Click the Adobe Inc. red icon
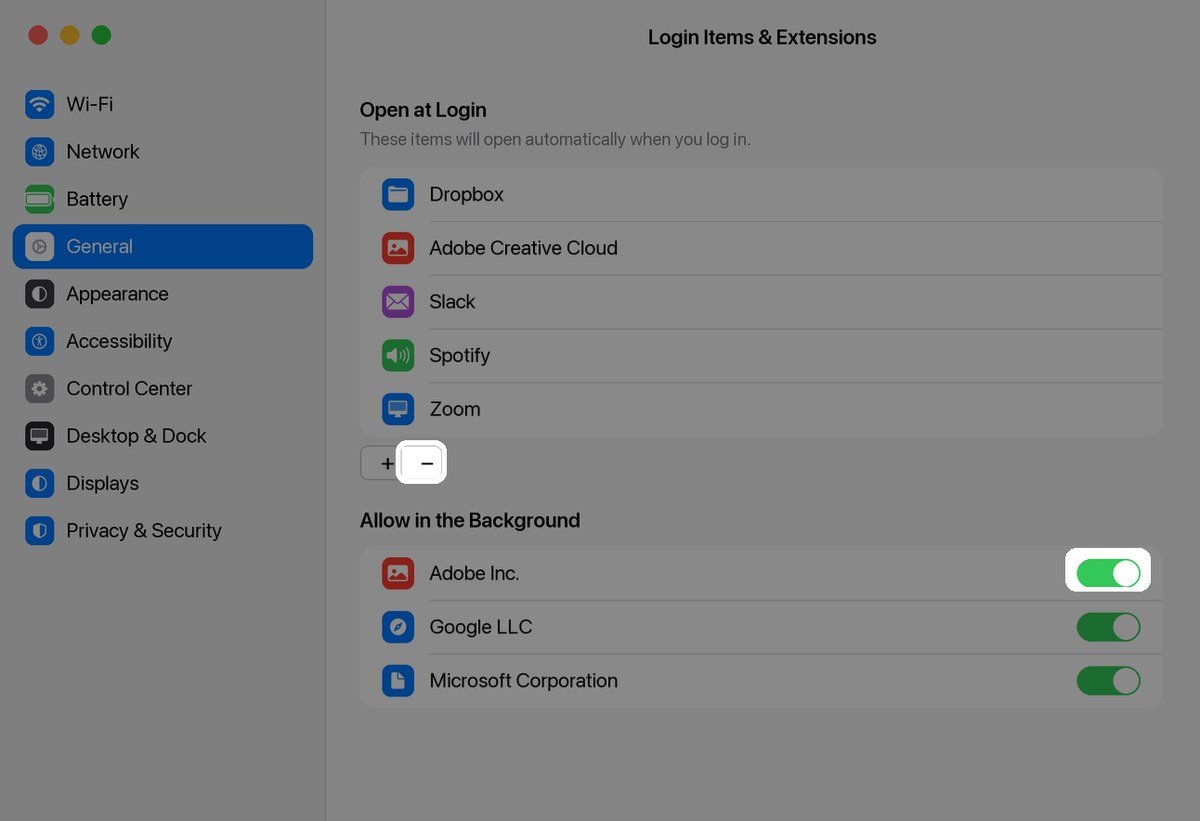 click(x=398, y=573)
